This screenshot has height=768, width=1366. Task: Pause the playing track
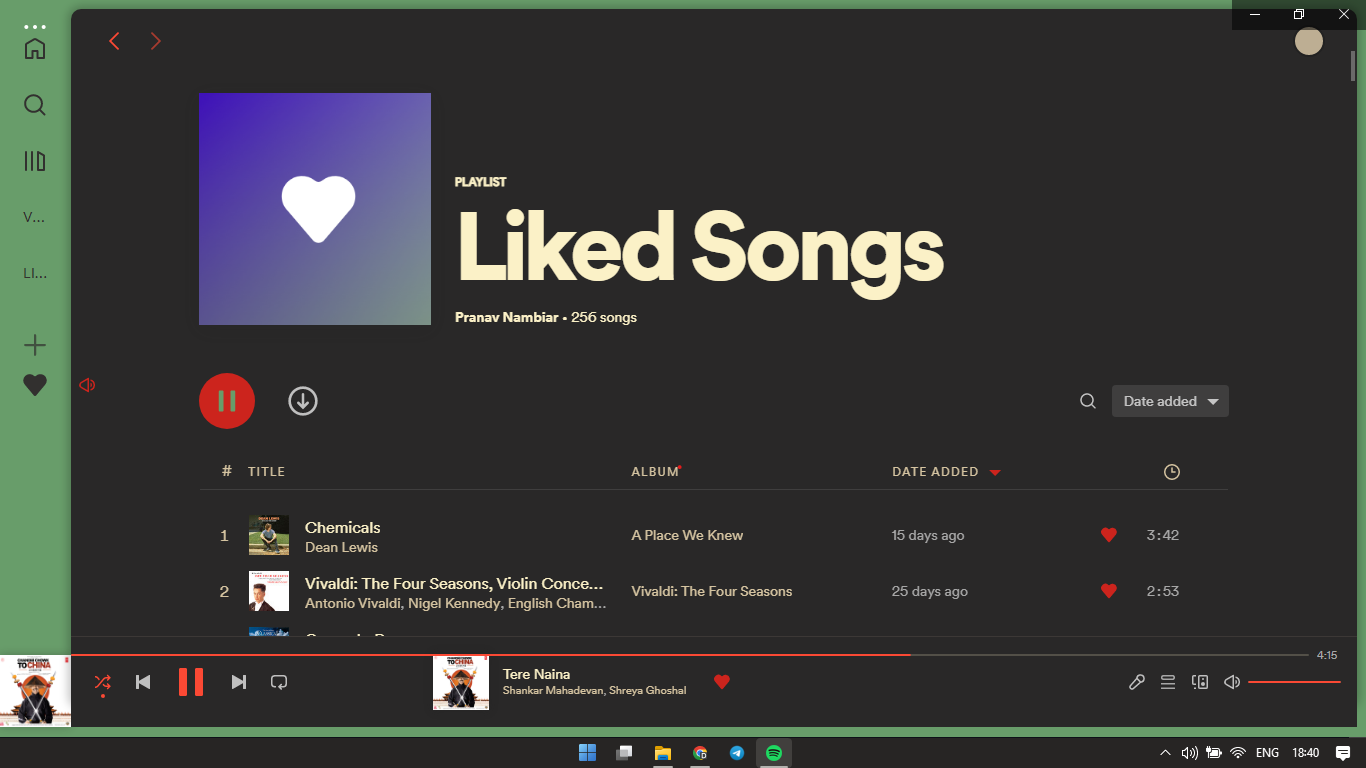(x=191, y=681)
